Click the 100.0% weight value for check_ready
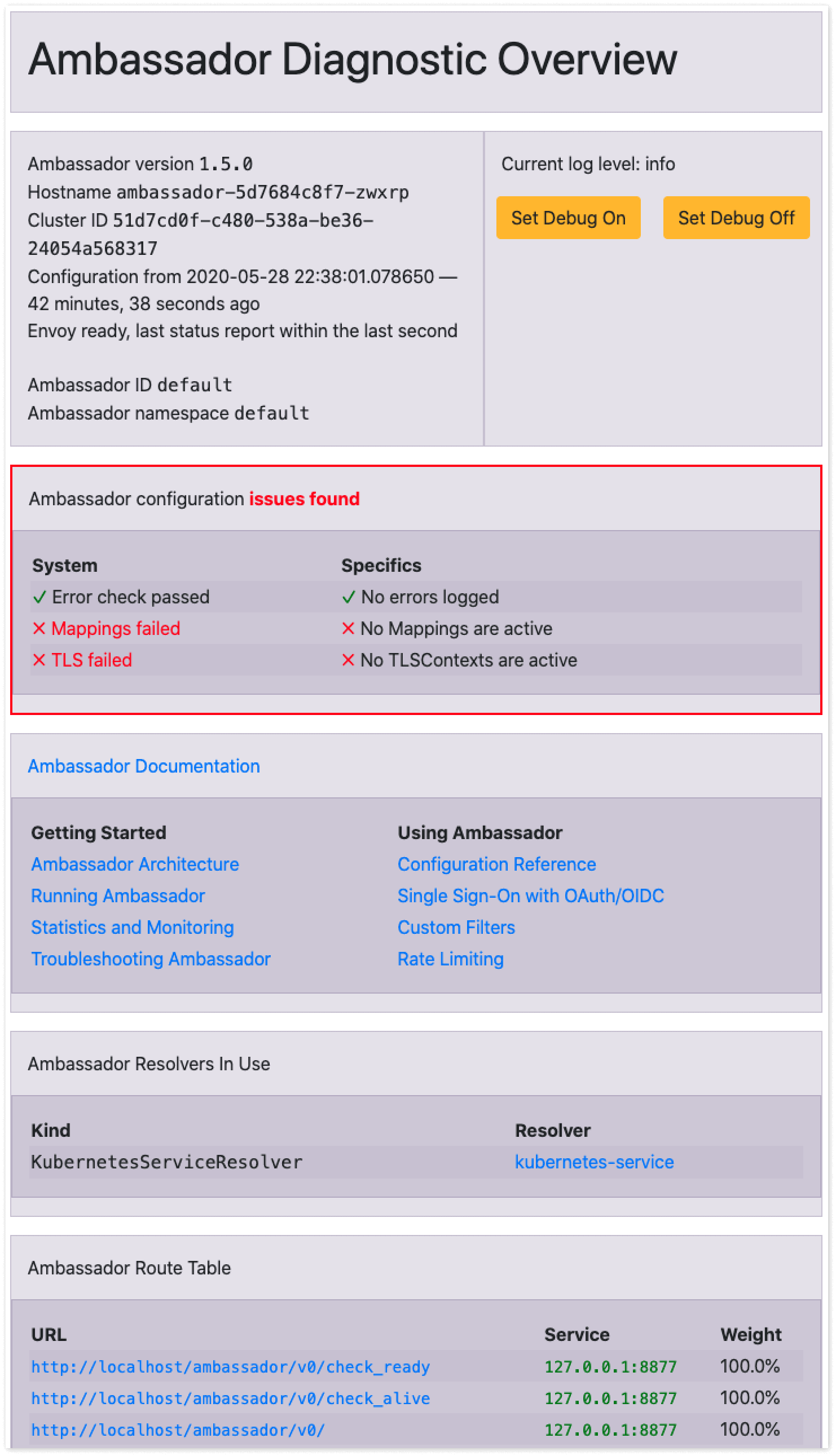 click(x=750, y=1366)
